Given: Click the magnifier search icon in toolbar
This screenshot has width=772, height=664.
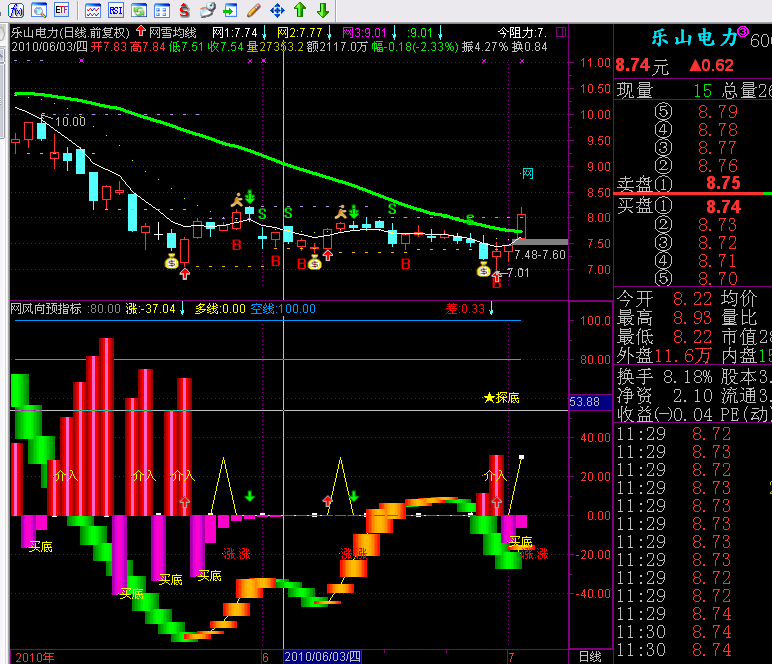Looking at the screenshot, I should 38,11.
